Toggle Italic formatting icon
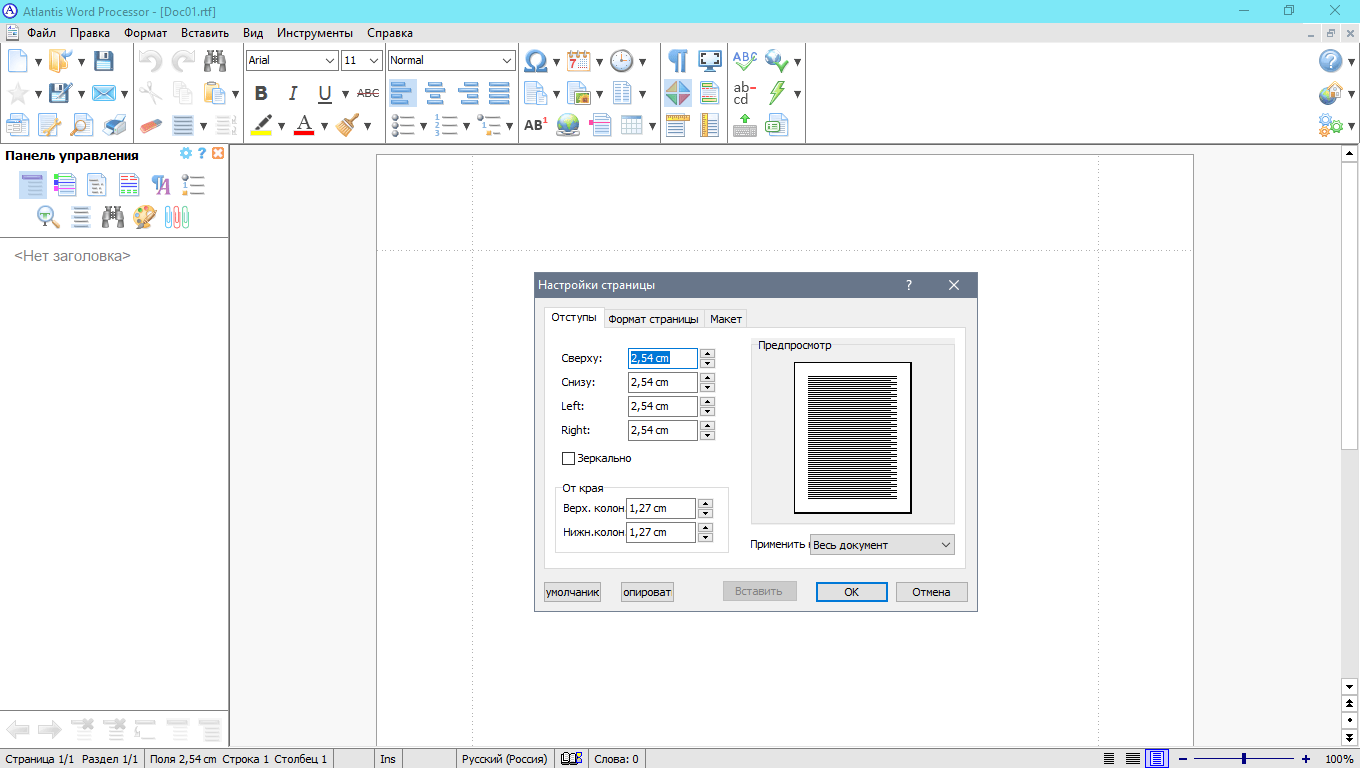 (293, 93)
